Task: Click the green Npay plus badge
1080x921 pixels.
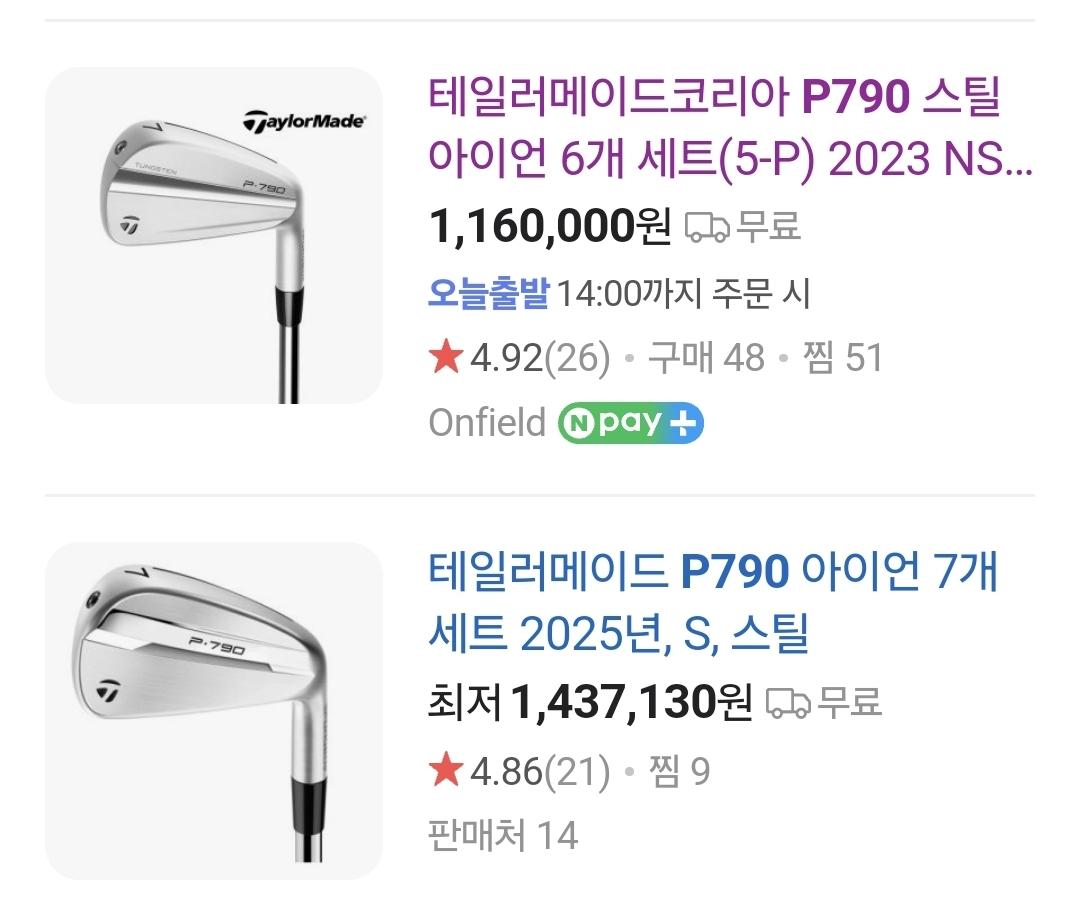Action: tap(631, 423)
